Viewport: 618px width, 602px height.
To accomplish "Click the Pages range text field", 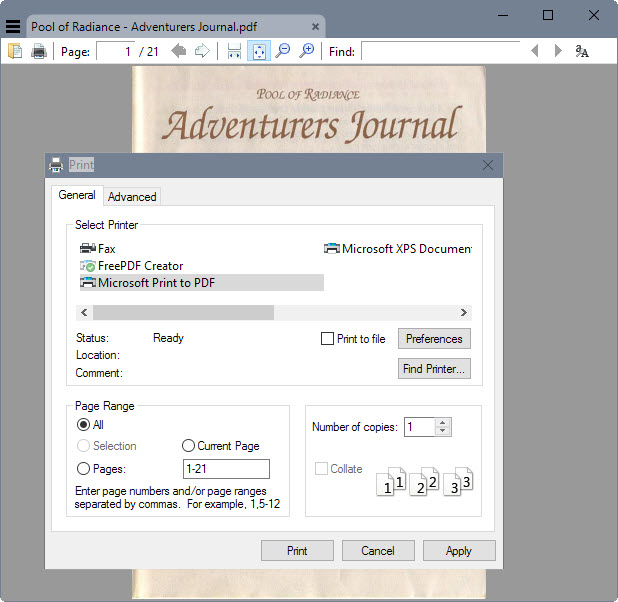I will click(226, 469).
